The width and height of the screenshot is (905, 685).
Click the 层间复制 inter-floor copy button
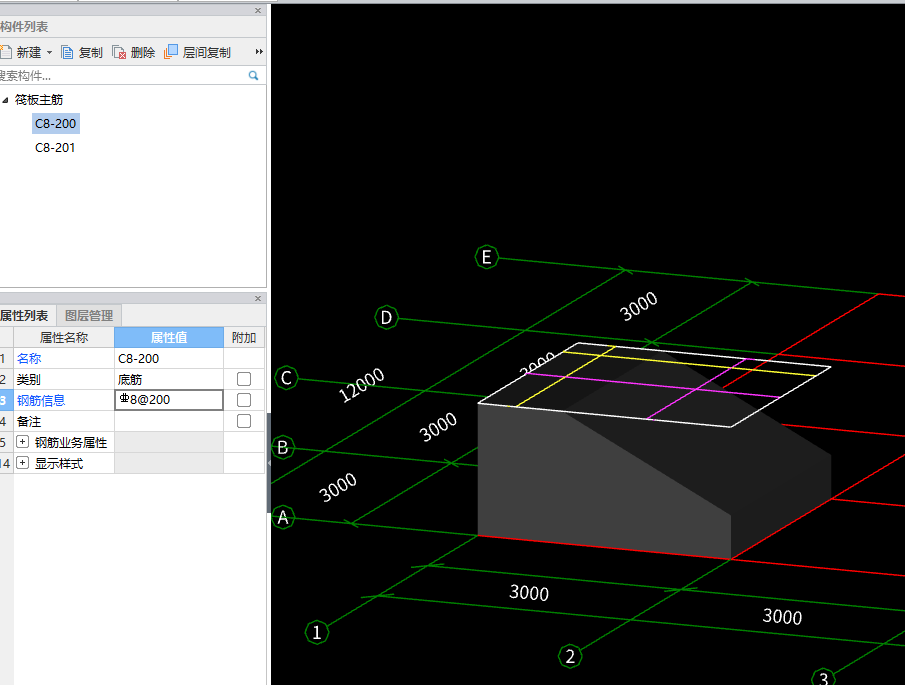[x=197, y=53]
